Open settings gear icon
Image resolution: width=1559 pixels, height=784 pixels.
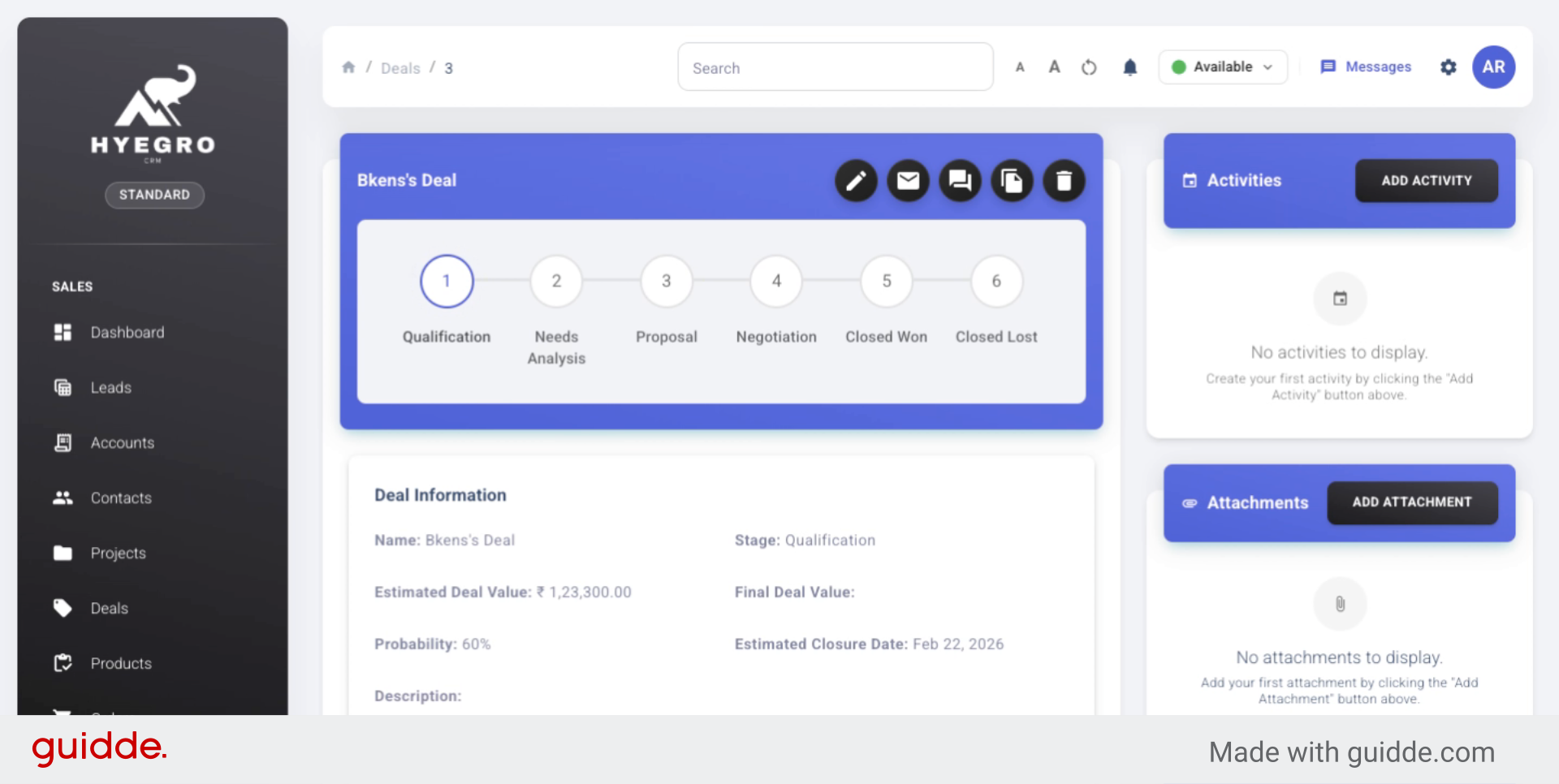[1448, 67]
